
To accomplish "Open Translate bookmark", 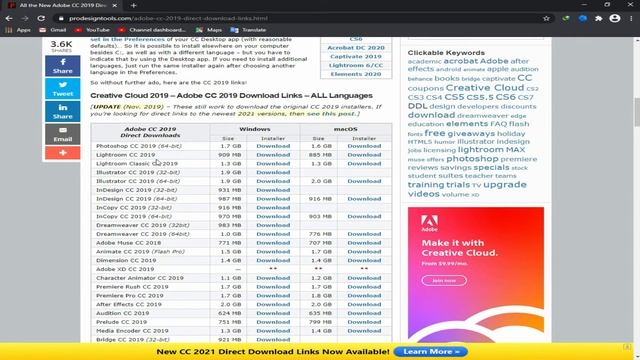I will 249,30.
